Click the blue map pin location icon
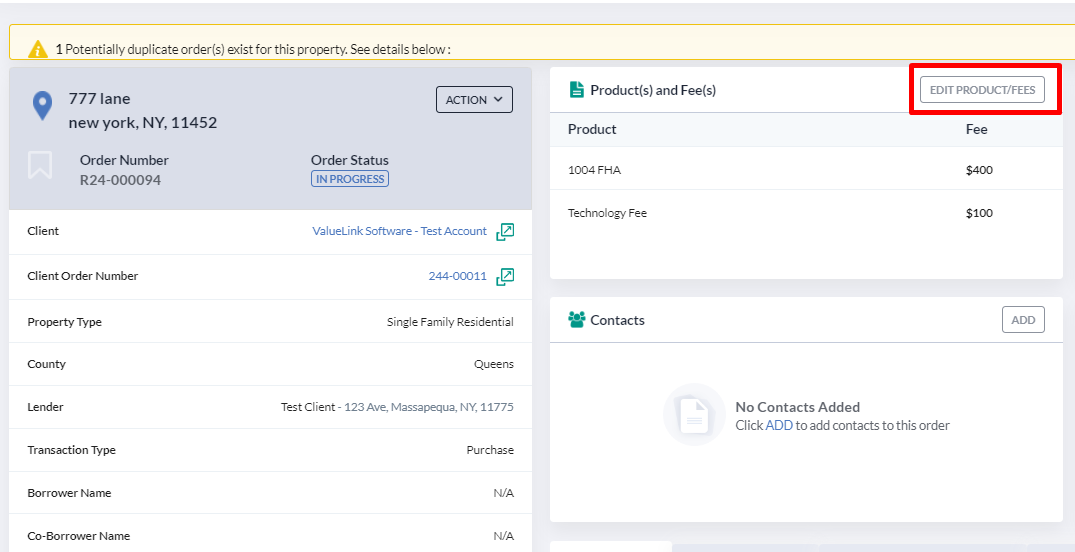The width and height of the screenshot is (1075, 552). [43, 106]
